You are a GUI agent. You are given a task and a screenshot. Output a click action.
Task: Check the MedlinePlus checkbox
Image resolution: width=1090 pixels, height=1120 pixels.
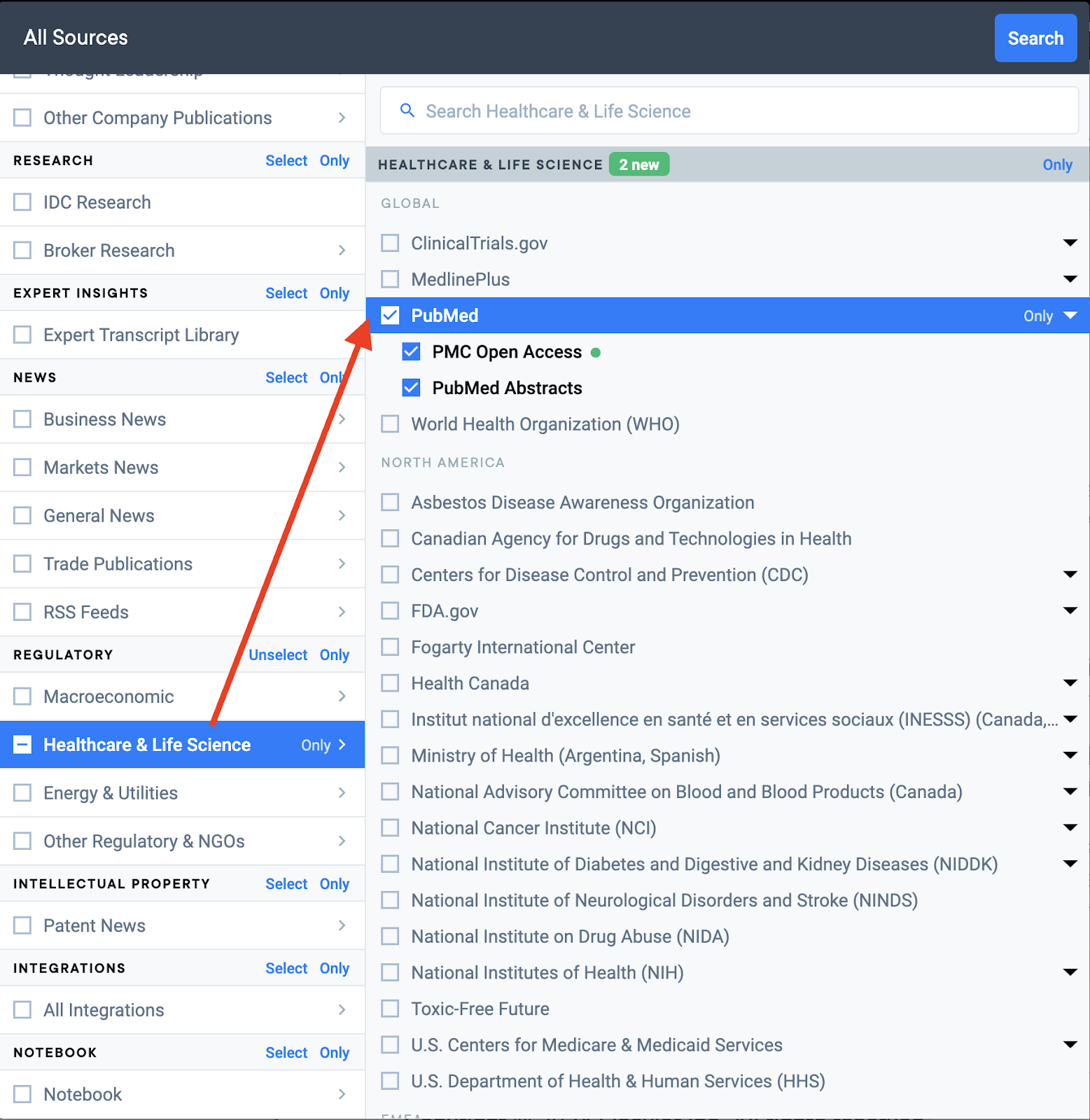coord(390,279)
